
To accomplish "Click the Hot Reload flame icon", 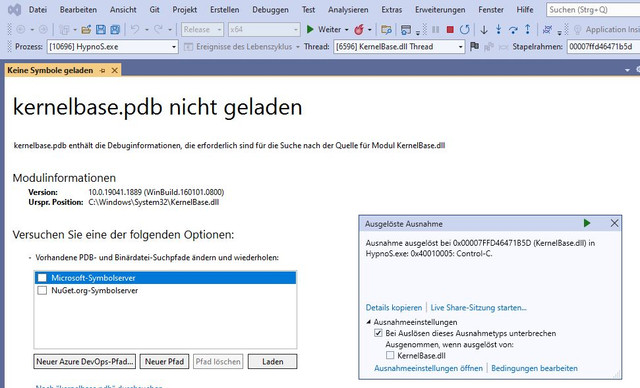I will click(359, 29).
